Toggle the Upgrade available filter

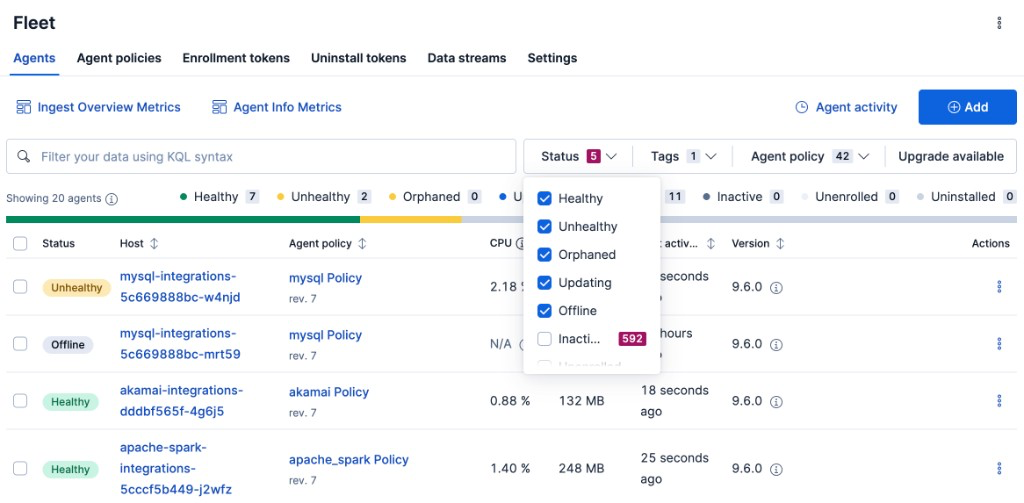tap(951, 157)
